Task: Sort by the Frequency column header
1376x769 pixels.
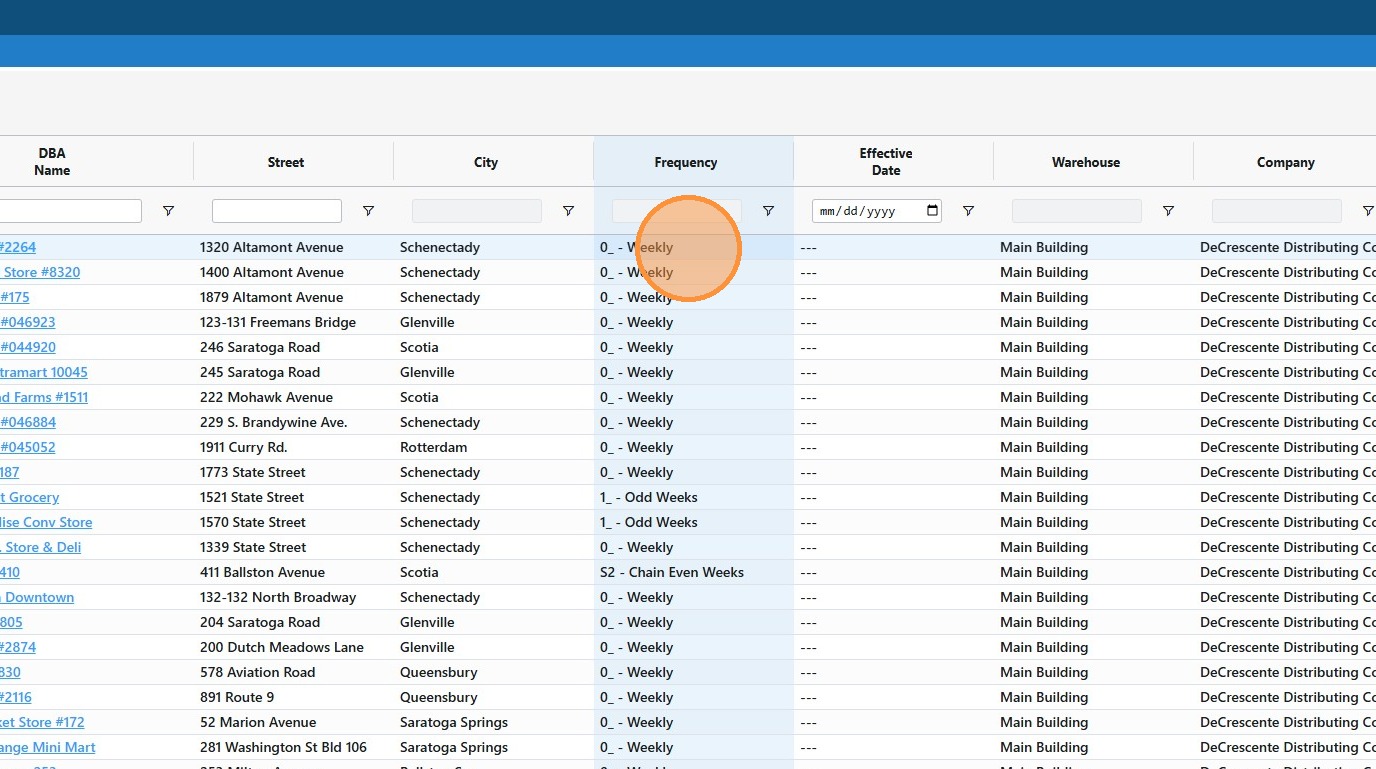Action: [685, 162]
